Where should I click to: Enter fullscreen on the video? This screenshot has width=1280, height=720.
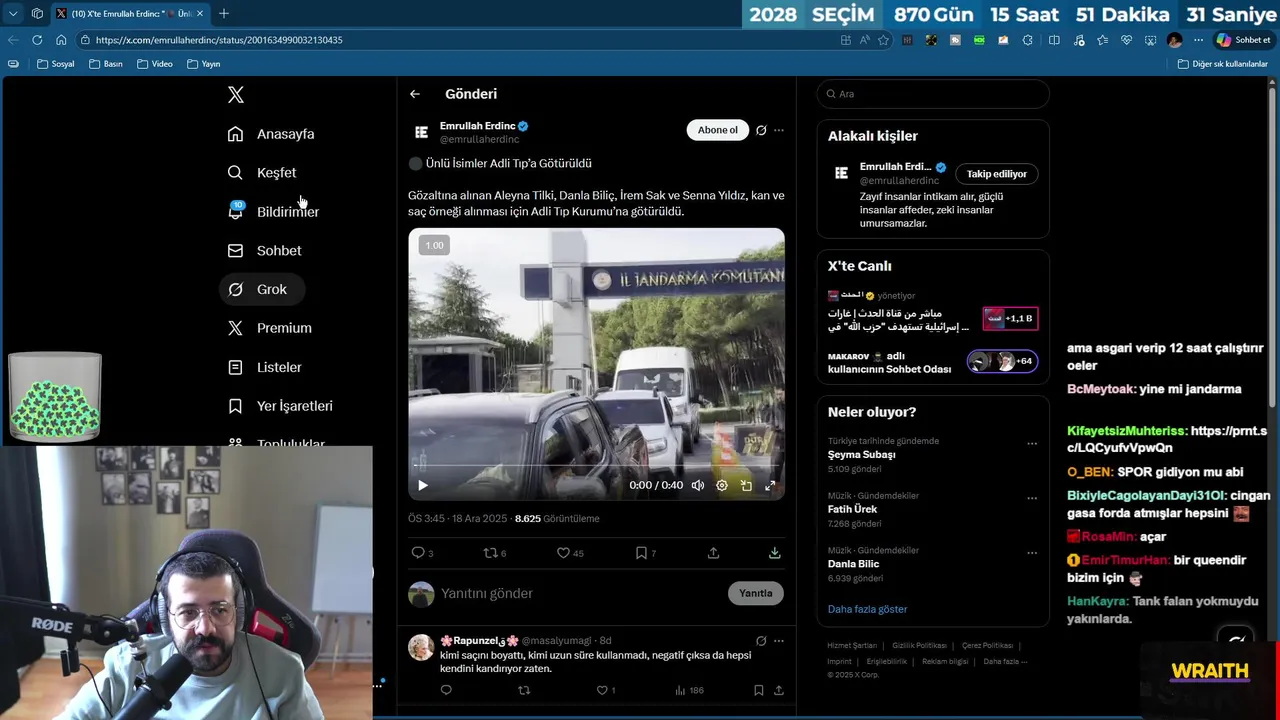[770, 485]
